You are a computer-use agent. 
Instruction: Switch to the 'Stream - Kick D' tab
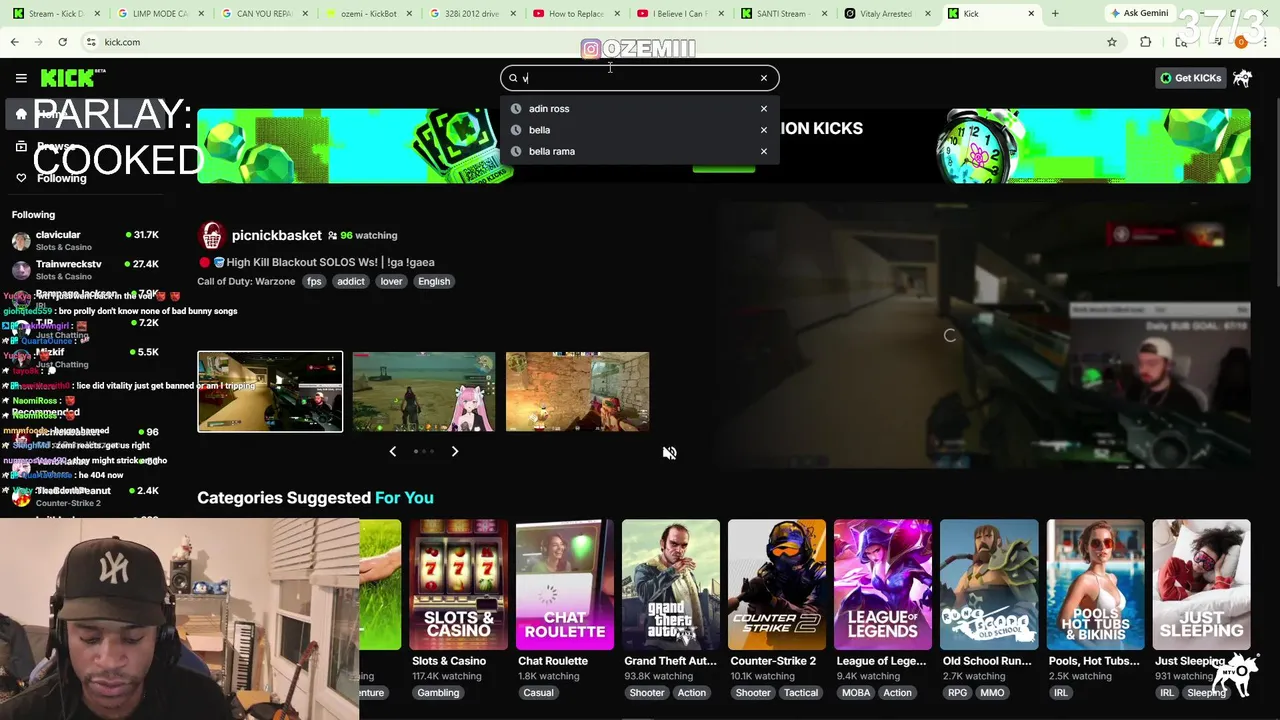click(52, 14)
